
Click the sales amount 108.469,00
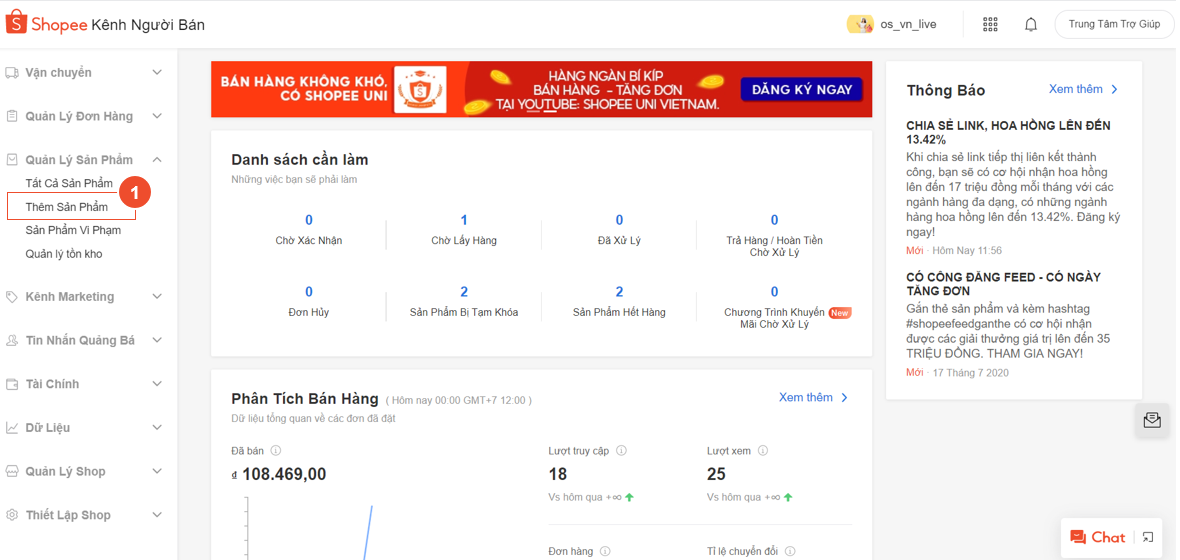tap(278, 474)
